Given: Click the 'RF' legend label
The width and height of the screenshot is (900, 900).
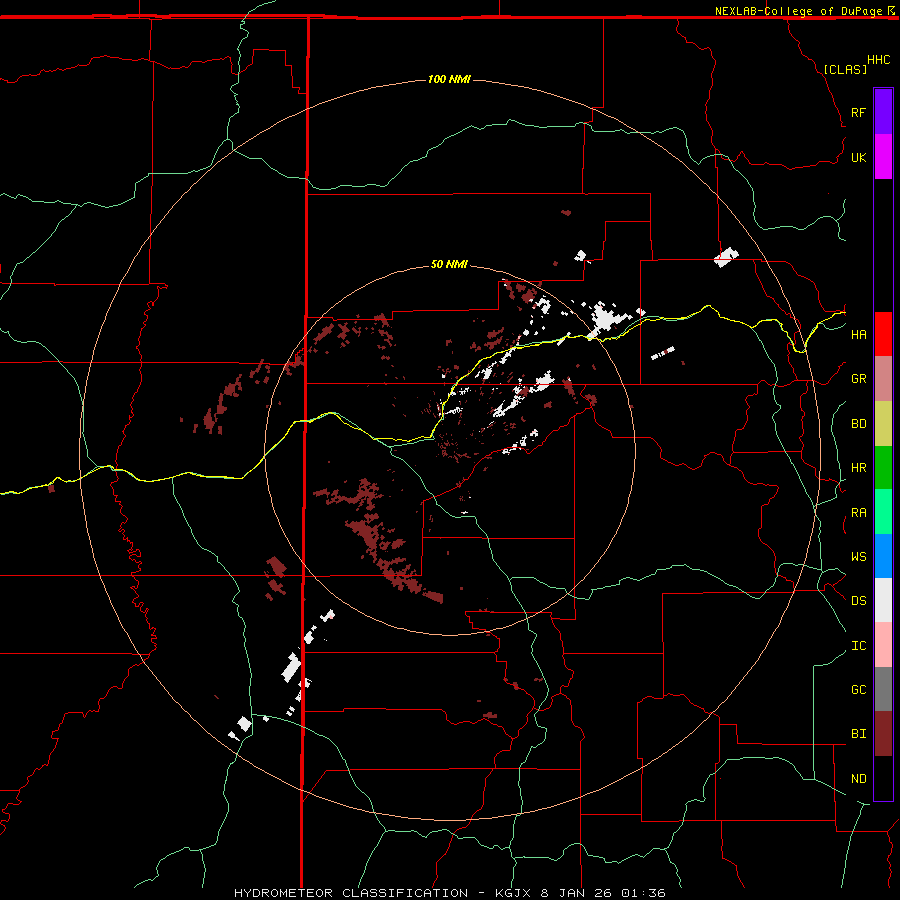Looking at the screenshot, I should (x=858, y=112).
